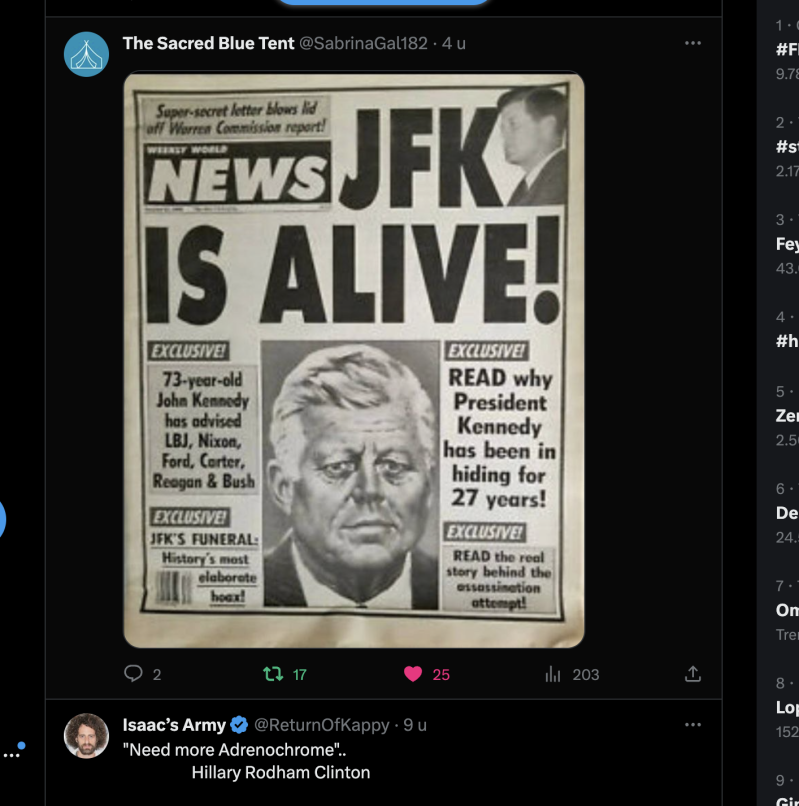Share the JFK Is Alive tweet
The width and height of the screenshot is (799, 806).
coord(692,674)
